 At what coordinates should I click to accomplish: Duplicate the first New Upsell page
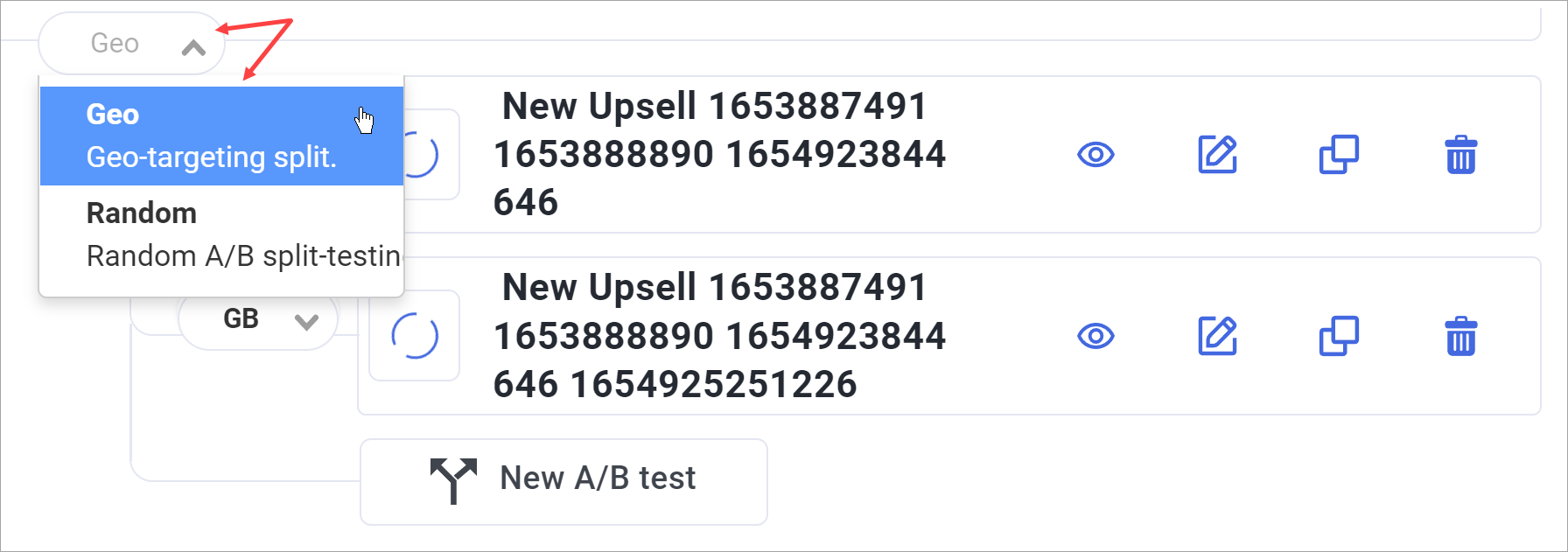pyautogui.click(x=1339, y=155)
